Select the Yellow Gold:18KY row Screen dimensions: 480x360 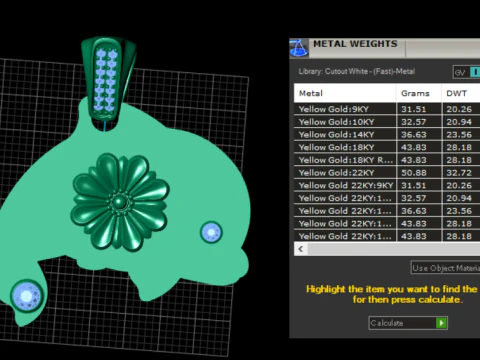pyautogui.click(x=387, y=147)
